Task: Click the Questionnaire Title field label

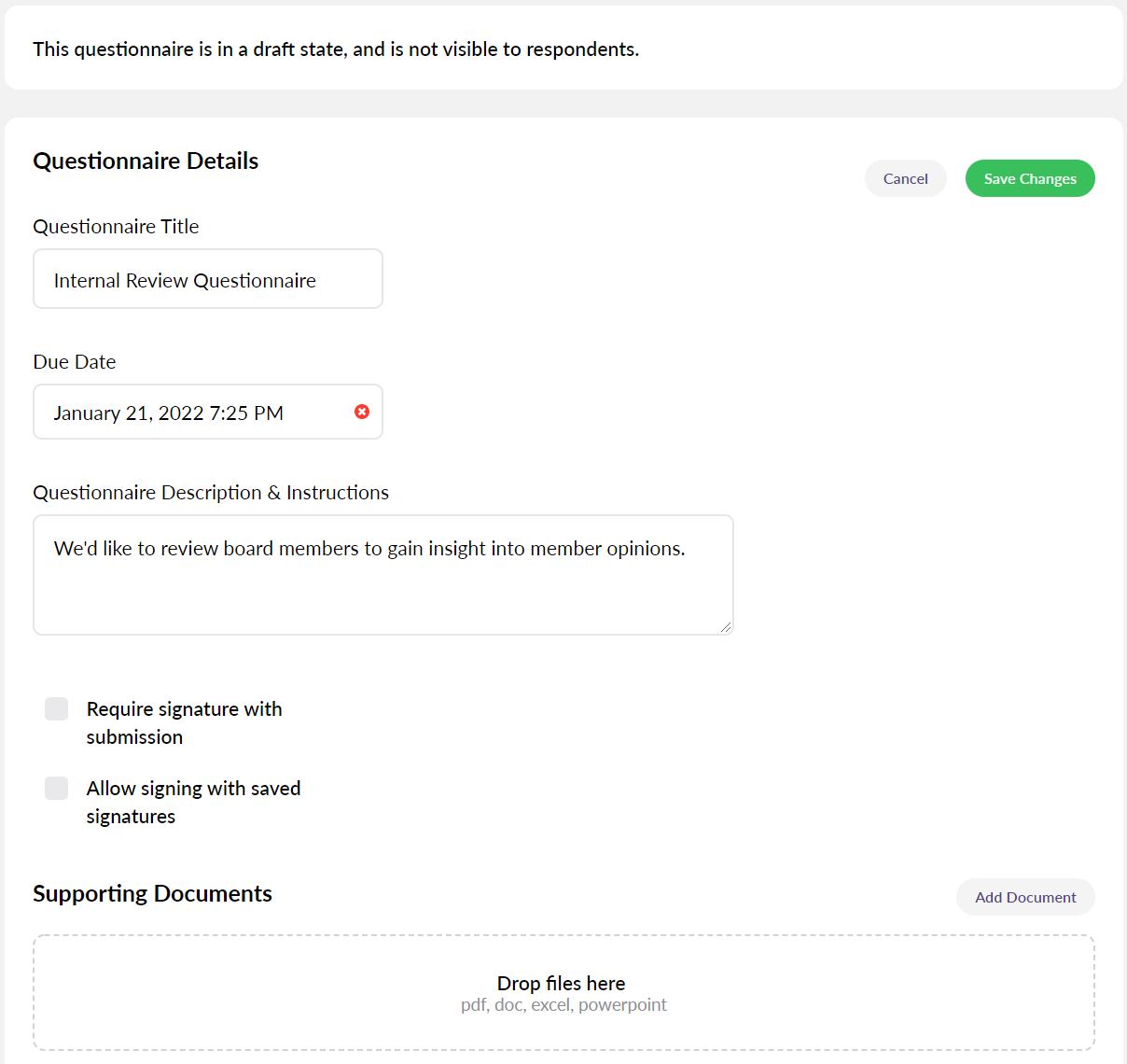Action: point(116,226)
